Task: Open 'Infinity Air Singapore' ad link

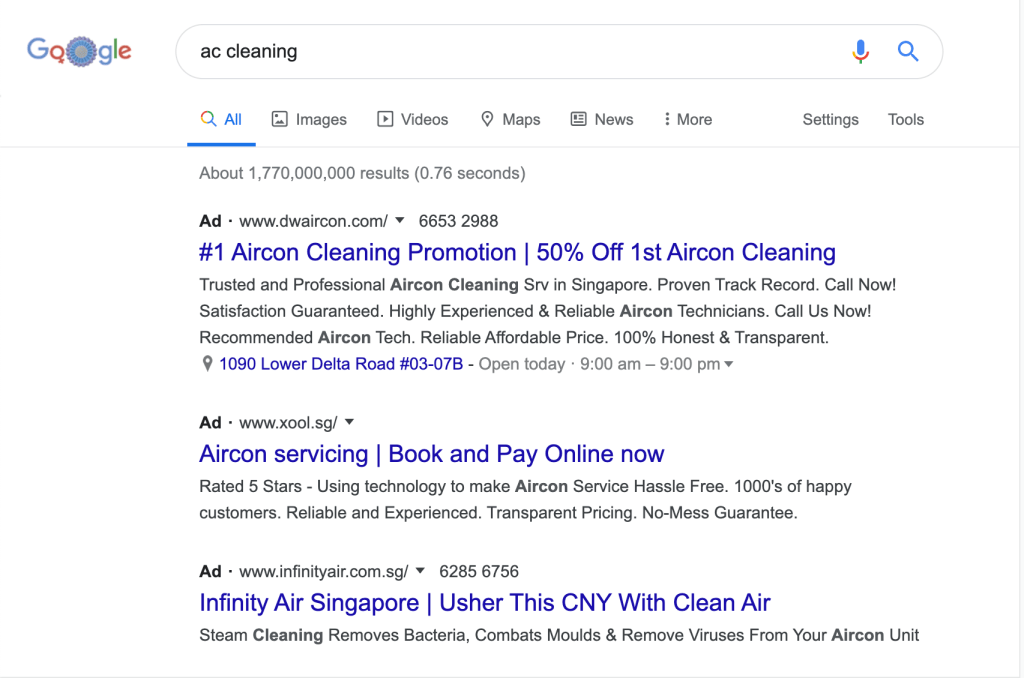Action: click(484, 603)
